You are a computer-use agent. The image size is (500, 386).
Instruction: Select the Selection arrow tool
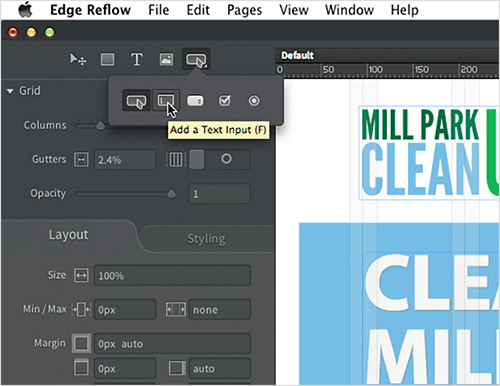tap(78, 60)
